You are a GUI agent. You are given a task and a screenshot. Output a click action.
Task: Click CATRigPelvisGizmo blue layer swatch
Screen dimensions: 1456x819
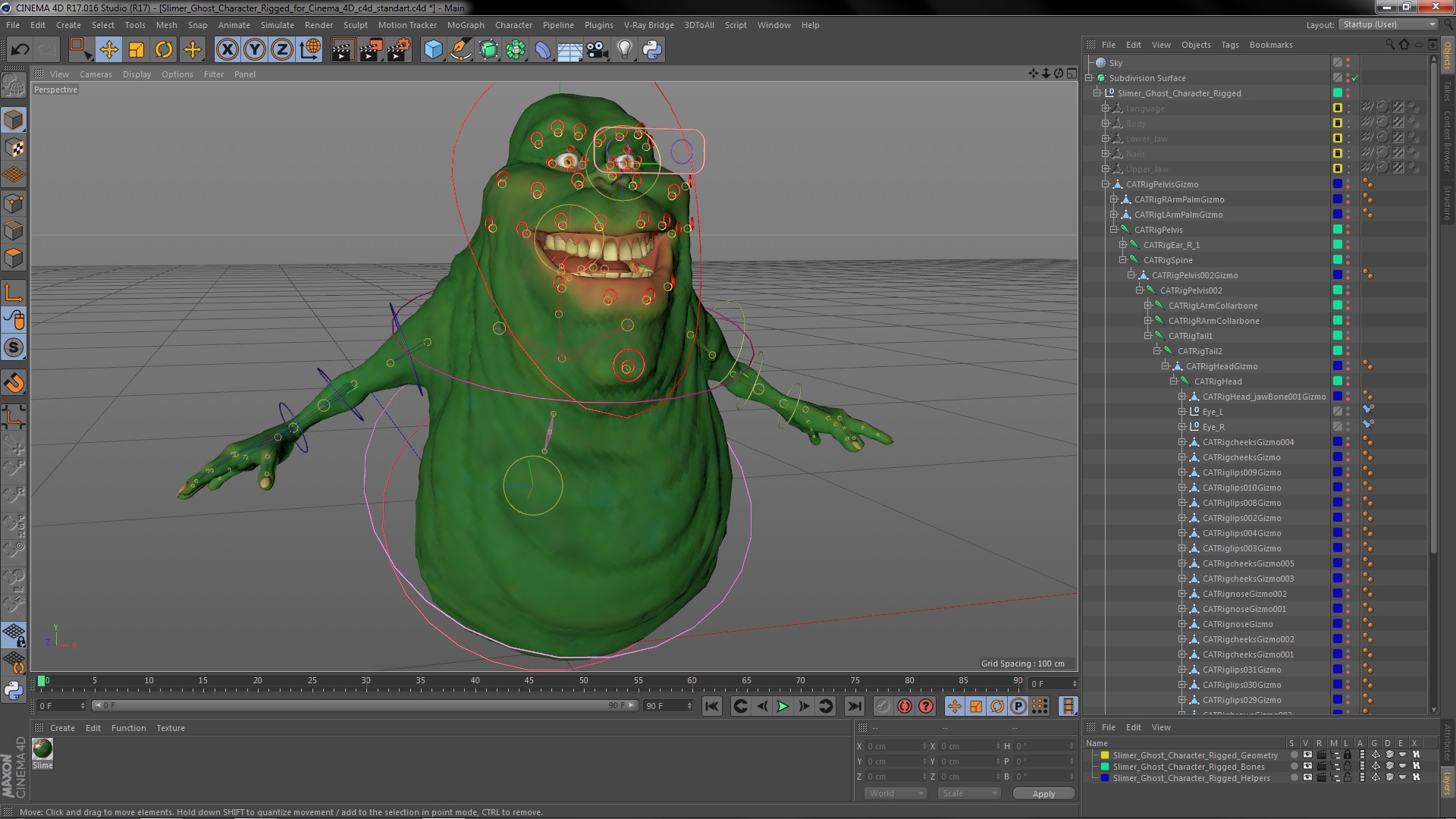click(x=1338, y=184)
